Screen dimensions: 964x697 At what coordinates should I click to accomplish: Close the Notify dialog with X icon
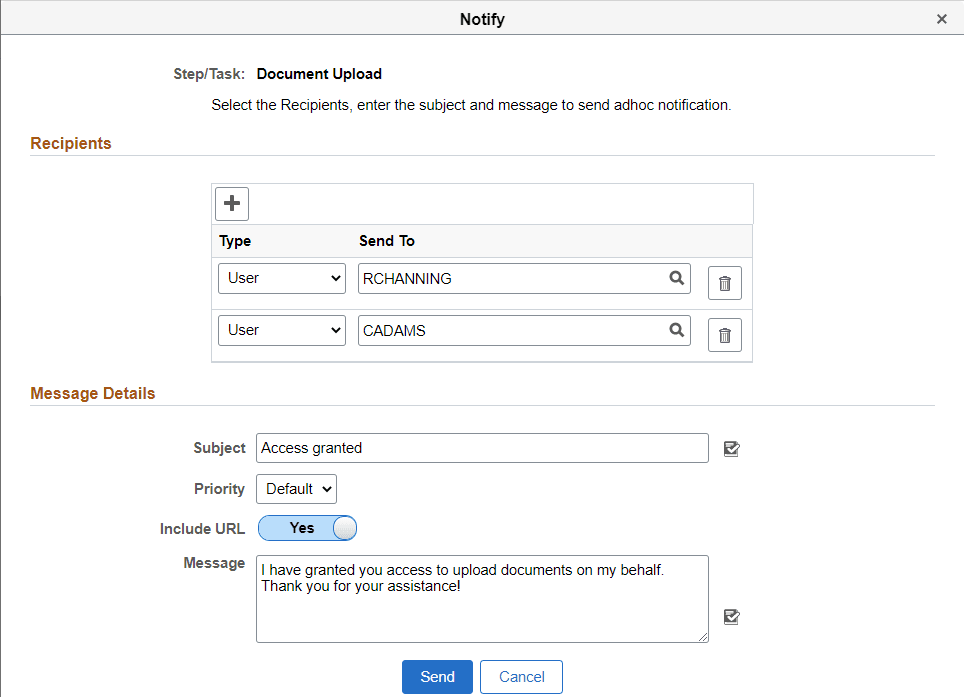941,18
